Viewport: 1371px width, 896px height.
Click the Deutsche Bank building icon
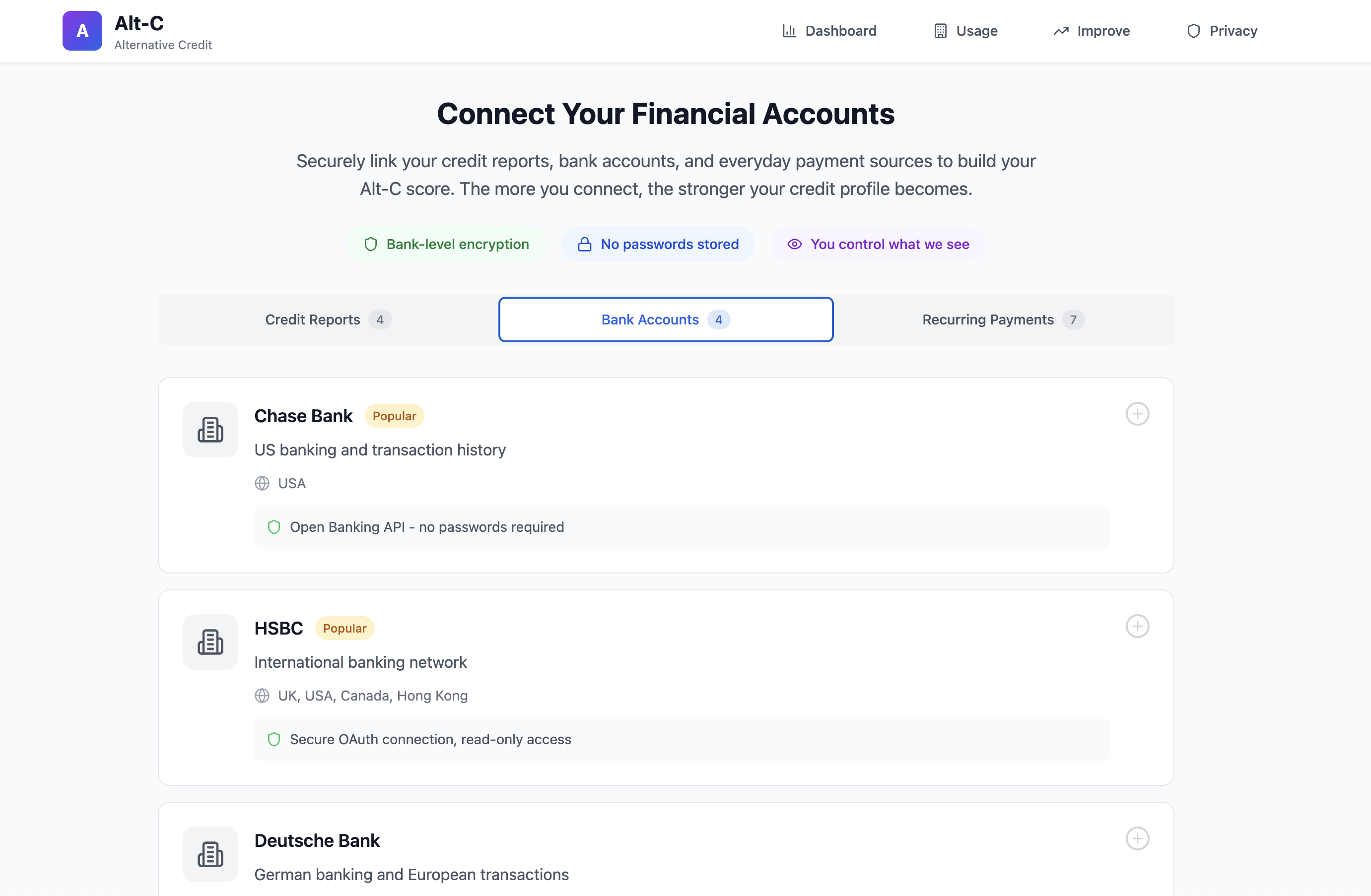coord(210,854)
